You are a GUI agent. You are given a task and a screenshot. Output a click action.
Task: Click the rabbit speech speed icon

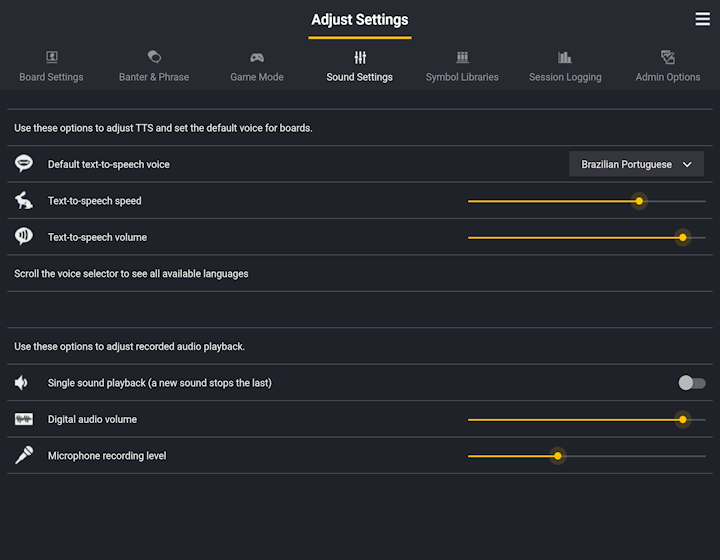coord(24,201)
